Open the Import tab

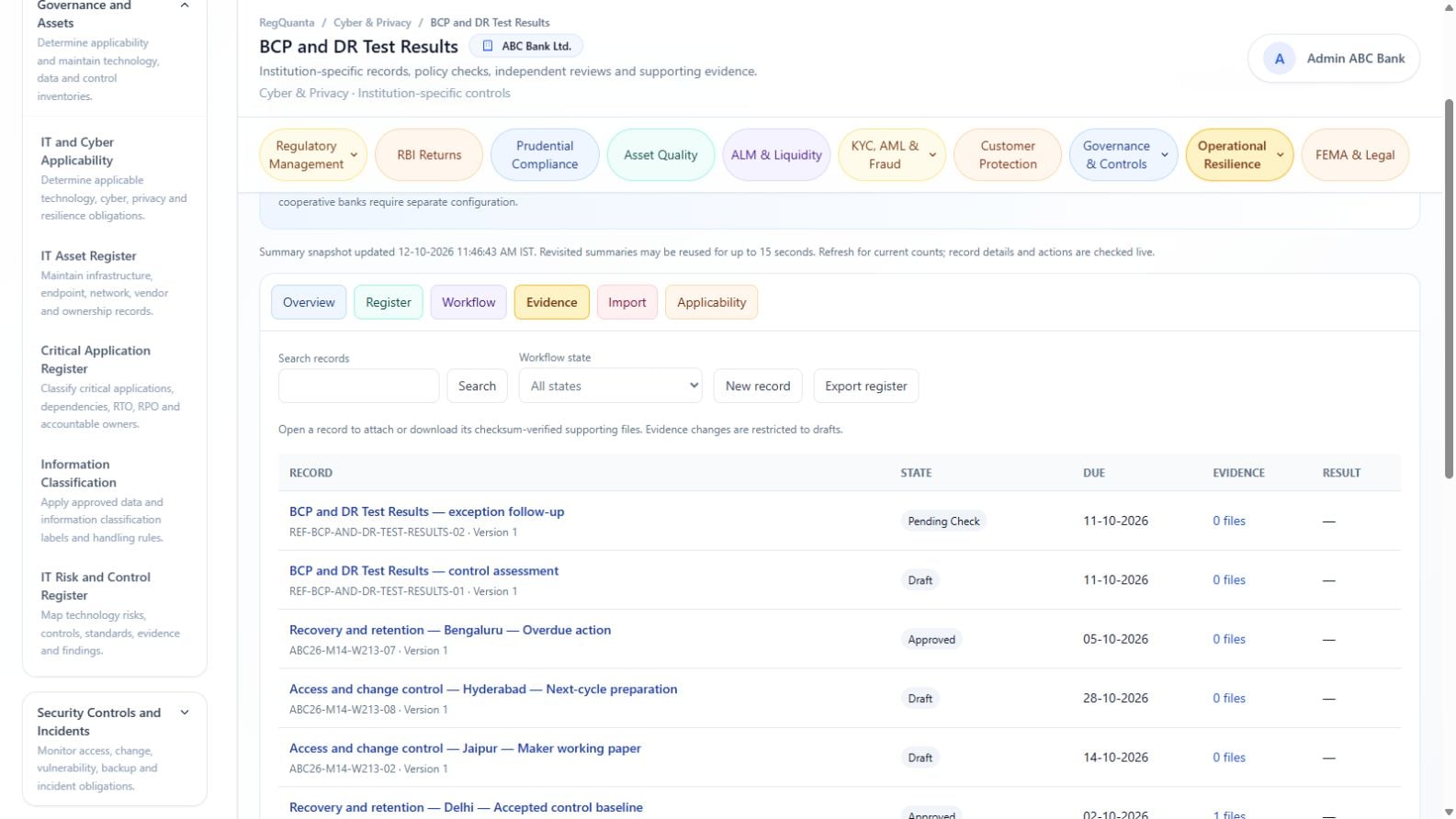pyautogui.click(x=627, y=302)
